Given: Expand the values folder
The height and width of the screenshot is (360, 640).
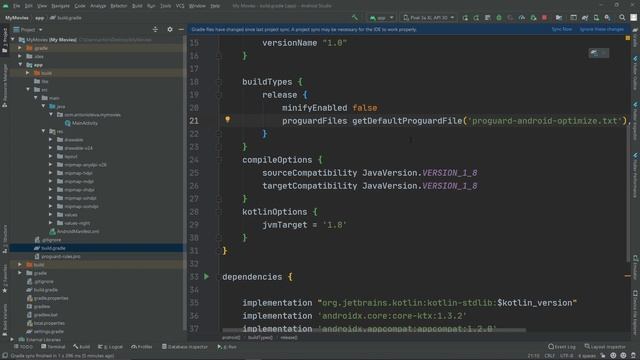Looking at the screenshot, I should [51, 214].
